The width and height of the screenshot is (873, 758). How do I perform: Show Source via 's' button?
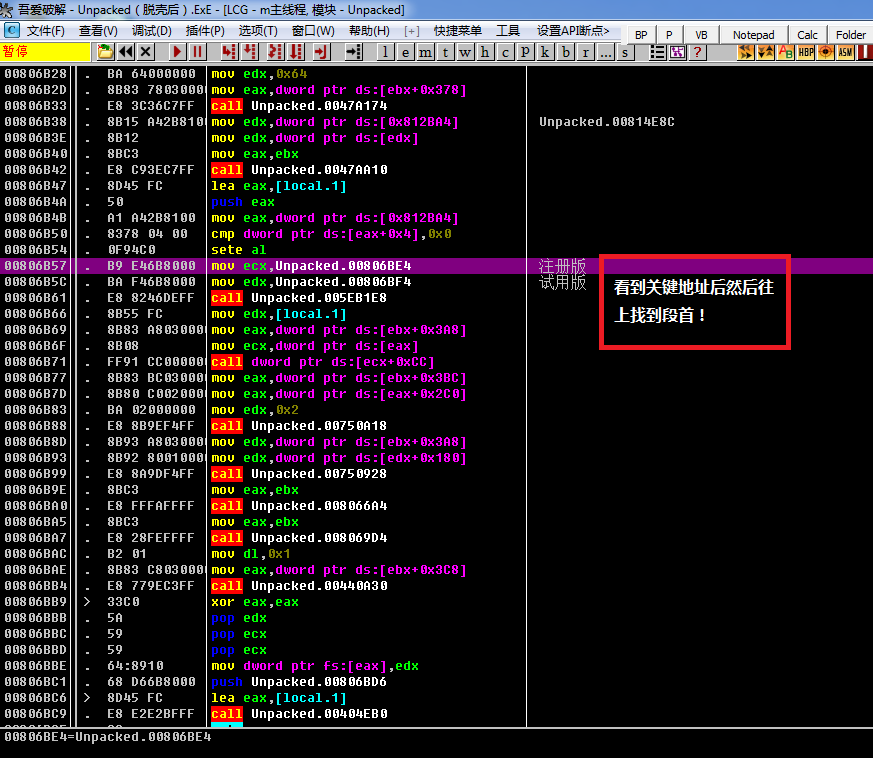625,52
